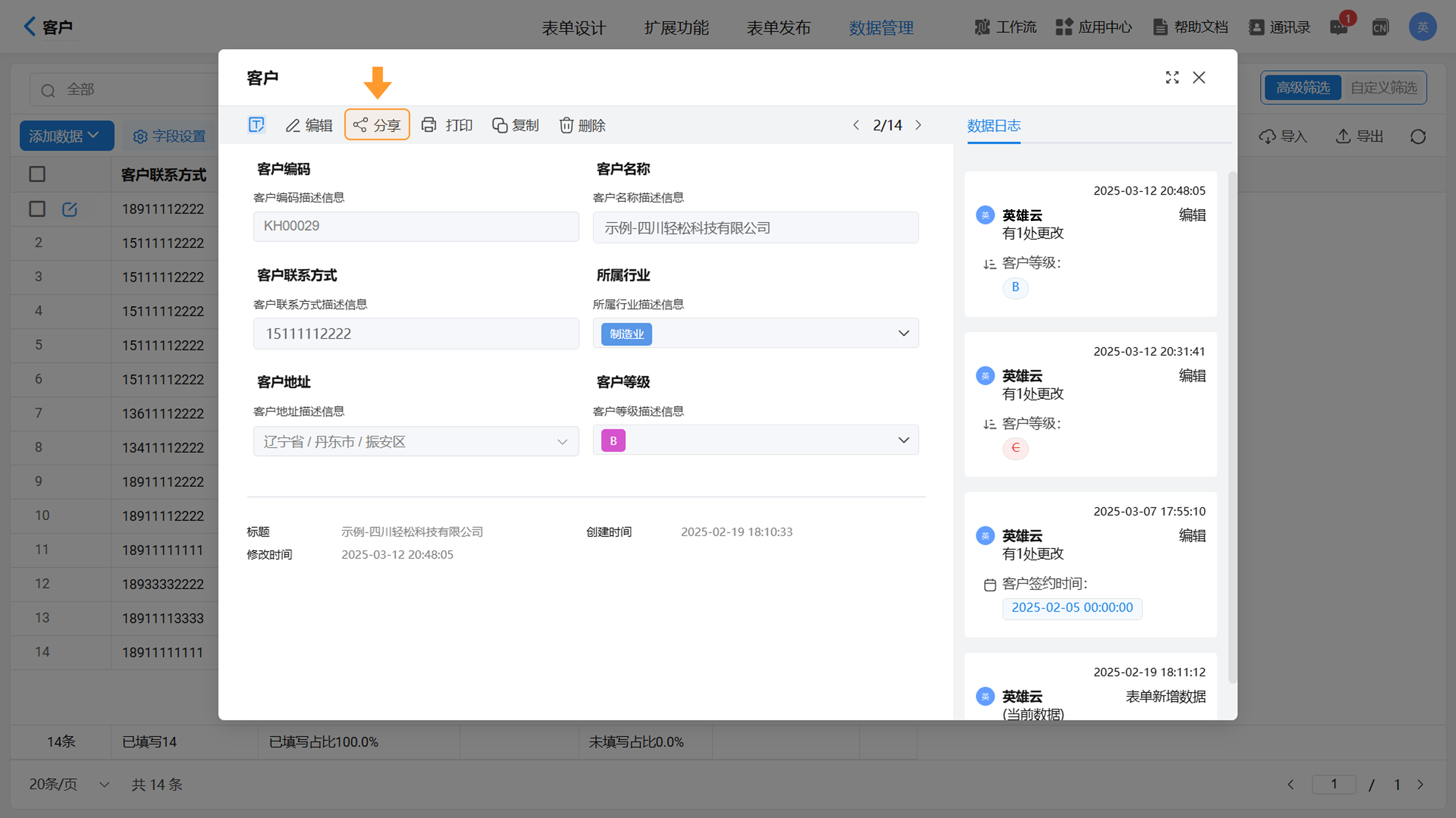
Task: Click the Share (分享) icon button
Action: pyautogui.click(x=361, y=125)
